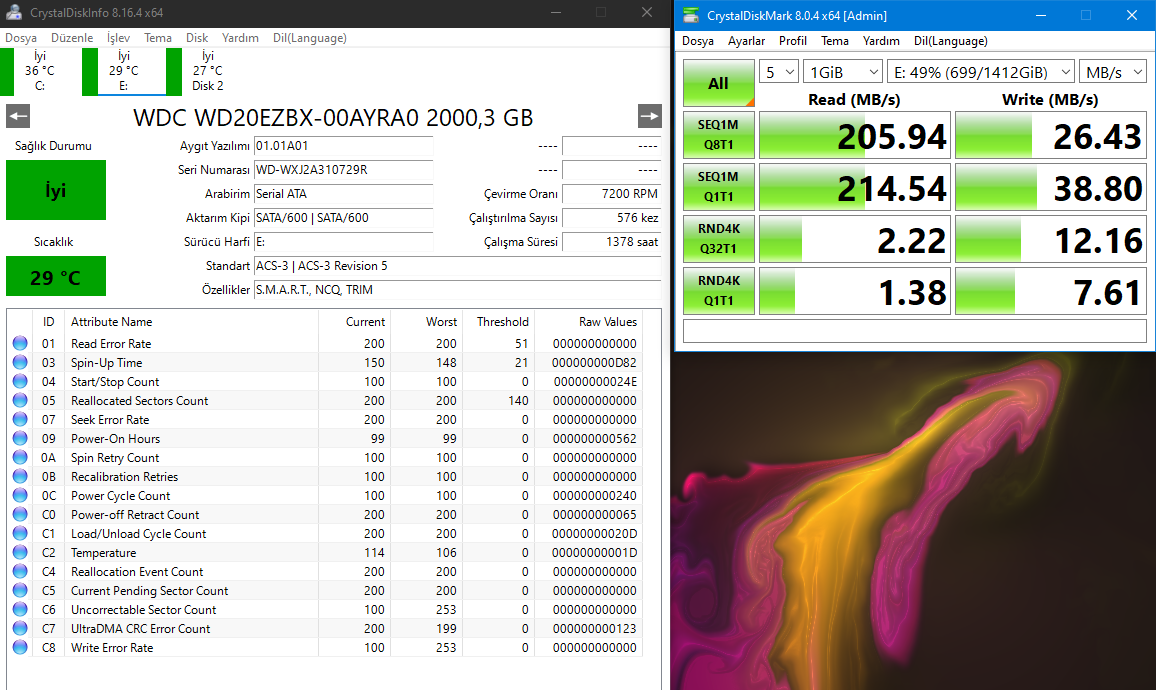Click status circle for Temperature attribute
Image resolution: width=1156 pixels, height=690 pixels.
[x=20, y=552]
